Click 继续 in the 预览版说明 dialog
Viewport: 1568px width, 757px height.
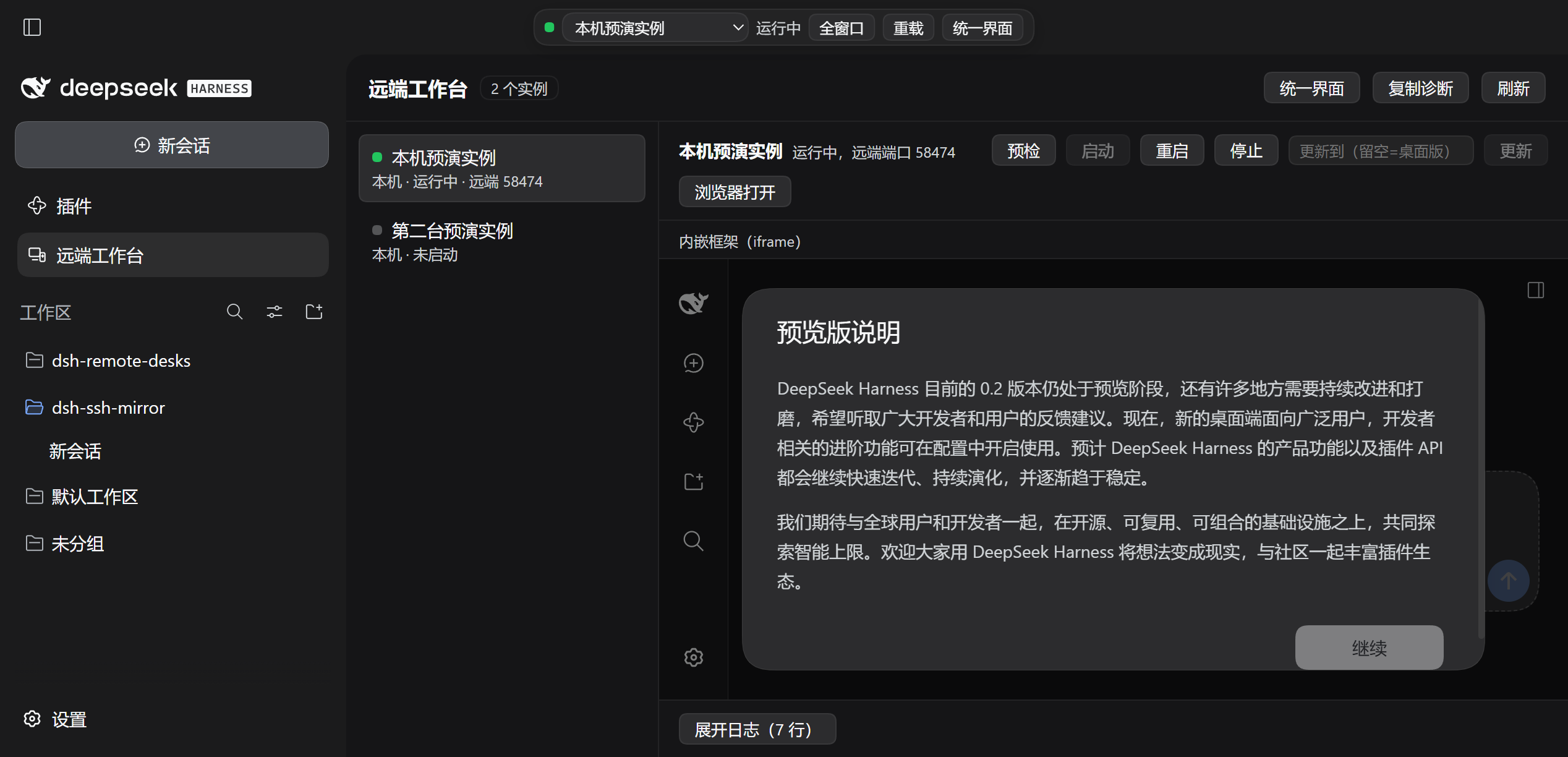pyautogui.click(x=1369, y=648)
